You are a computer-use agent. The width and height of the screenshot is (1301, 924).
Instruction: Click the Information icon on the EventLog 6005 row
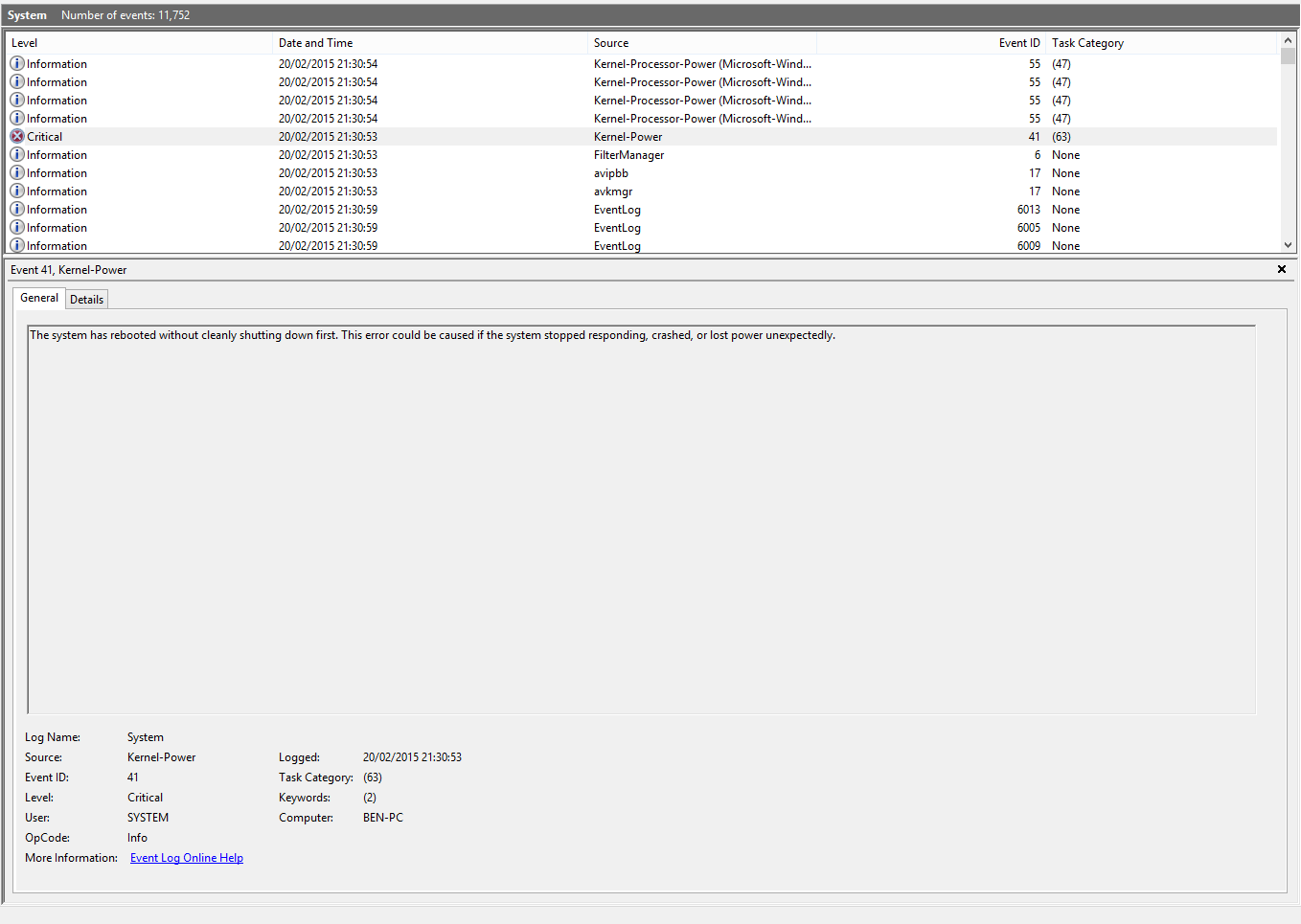[17, 228]
